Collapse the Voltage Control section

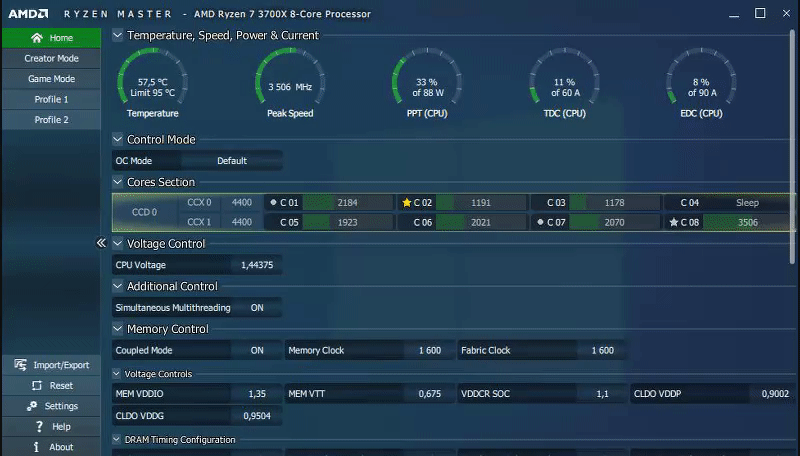(117, 243)
